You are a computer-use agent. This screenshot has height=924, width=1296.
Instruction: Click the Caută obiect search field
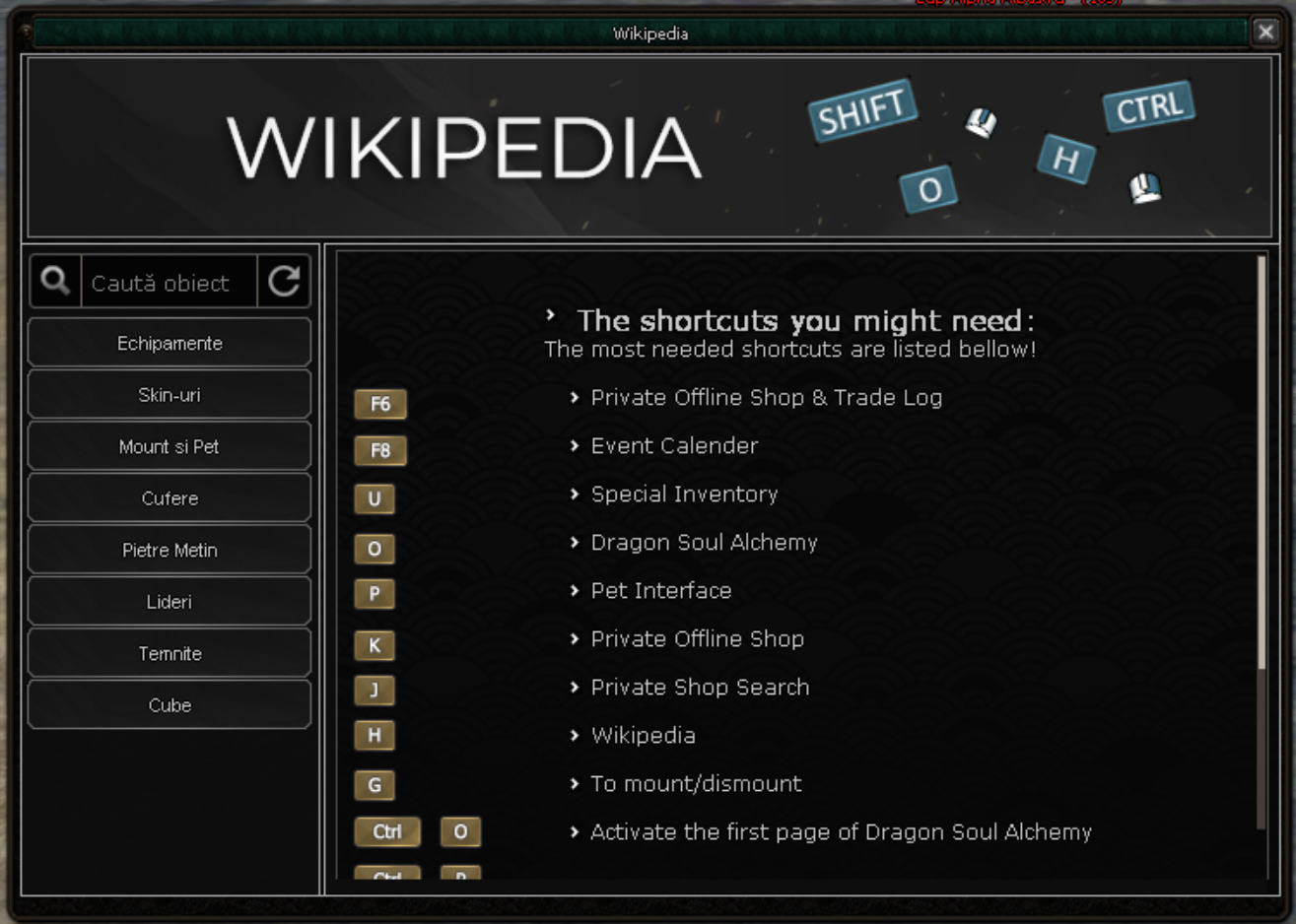coord(168,283)
